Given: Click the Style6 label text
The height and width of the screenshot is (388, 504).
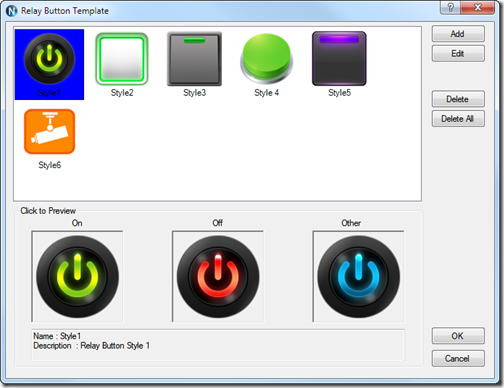Looking at the screenshot, I should tap(50, 165).
